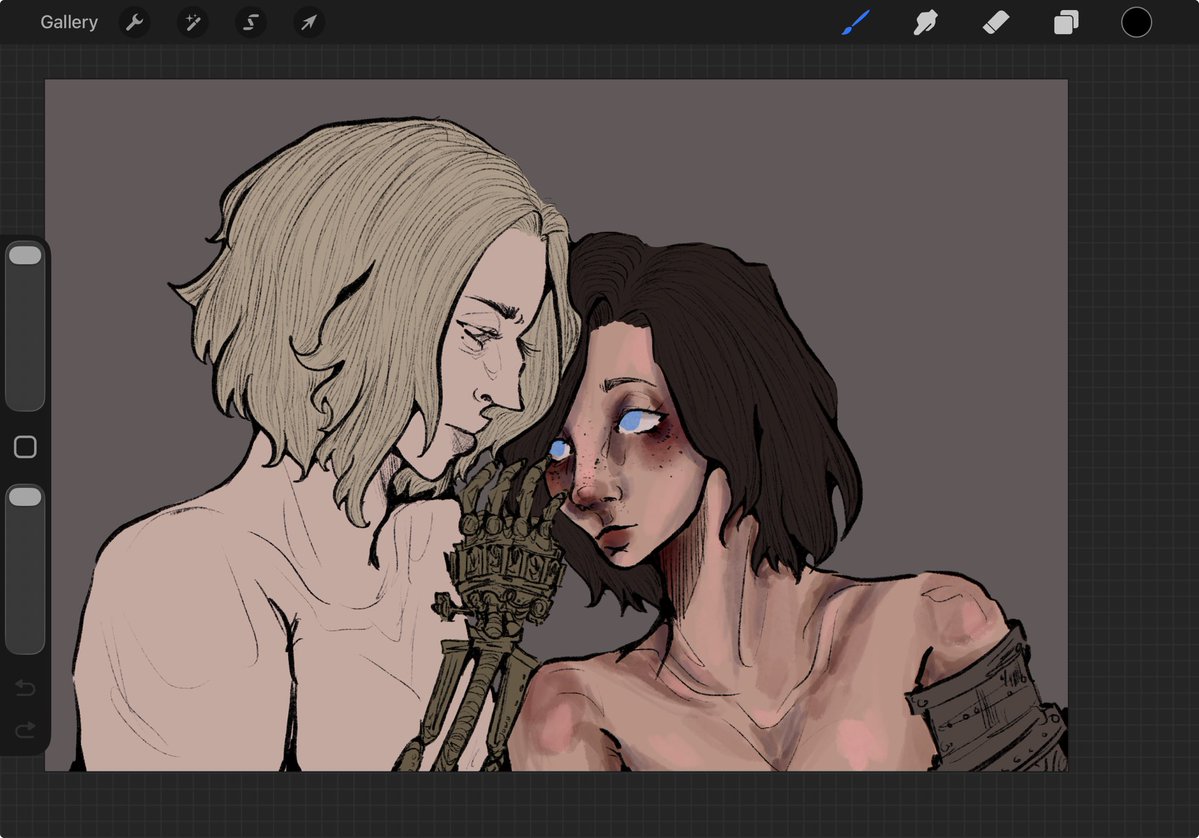Viewport: 1199px width, 838px height.
Task: Select the Smudge finger tool
Action: click(x=925, y=22)
